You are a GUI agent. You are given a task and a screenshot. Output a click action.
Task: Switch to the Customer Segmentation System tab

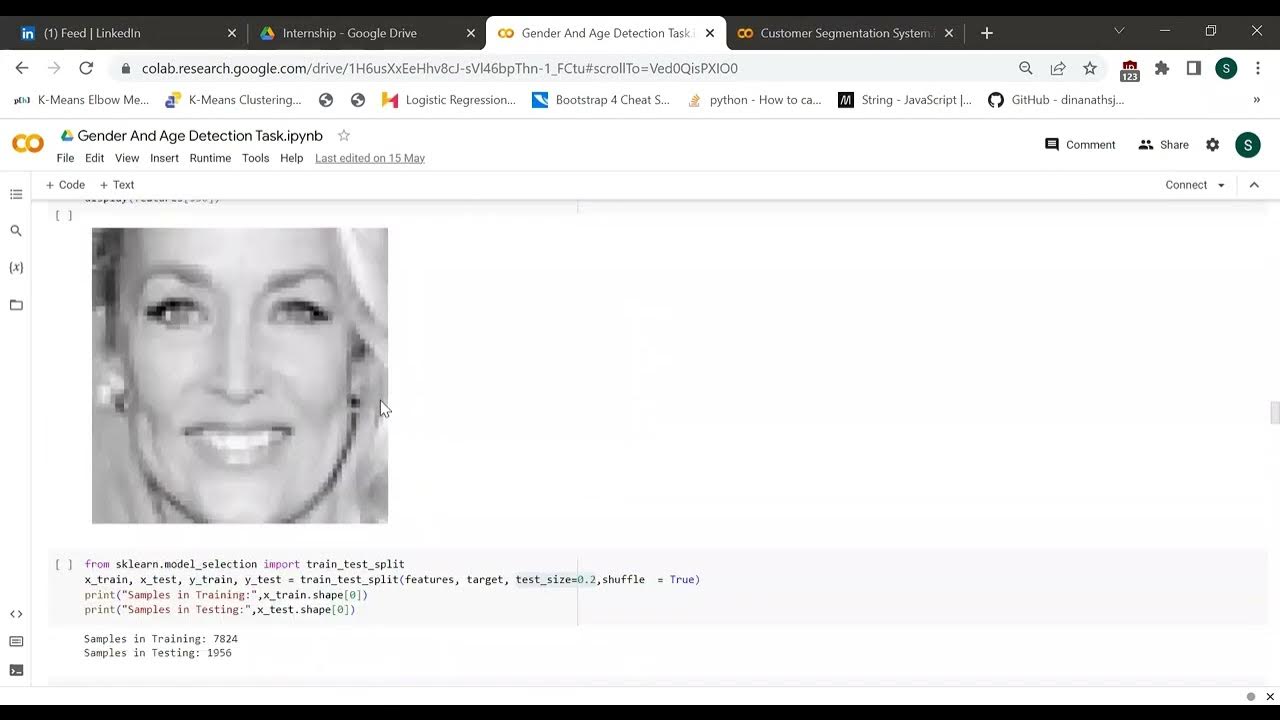pyautogui.click(x=845, y=33)
